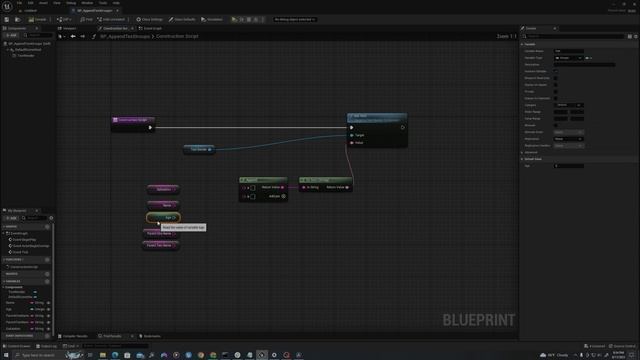Screen dimensions: 640x360
Task: Click the Details panel search field
Action: click(573, 36)
